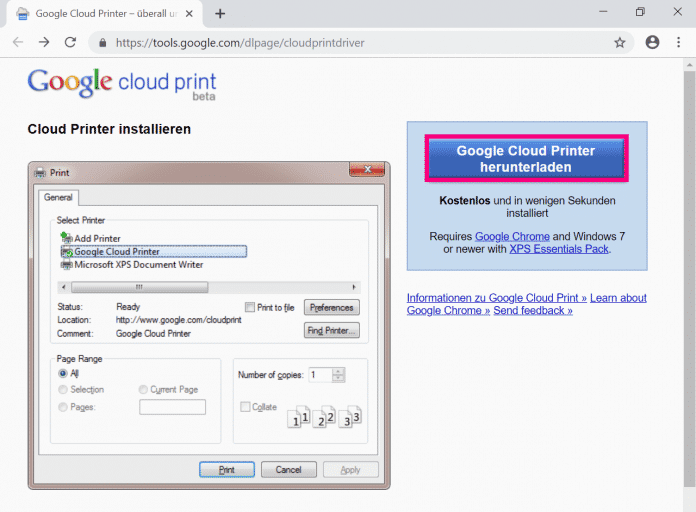696x512 pixels.
Task: Select the All page range radio button
Action: [x=64, y=373]
